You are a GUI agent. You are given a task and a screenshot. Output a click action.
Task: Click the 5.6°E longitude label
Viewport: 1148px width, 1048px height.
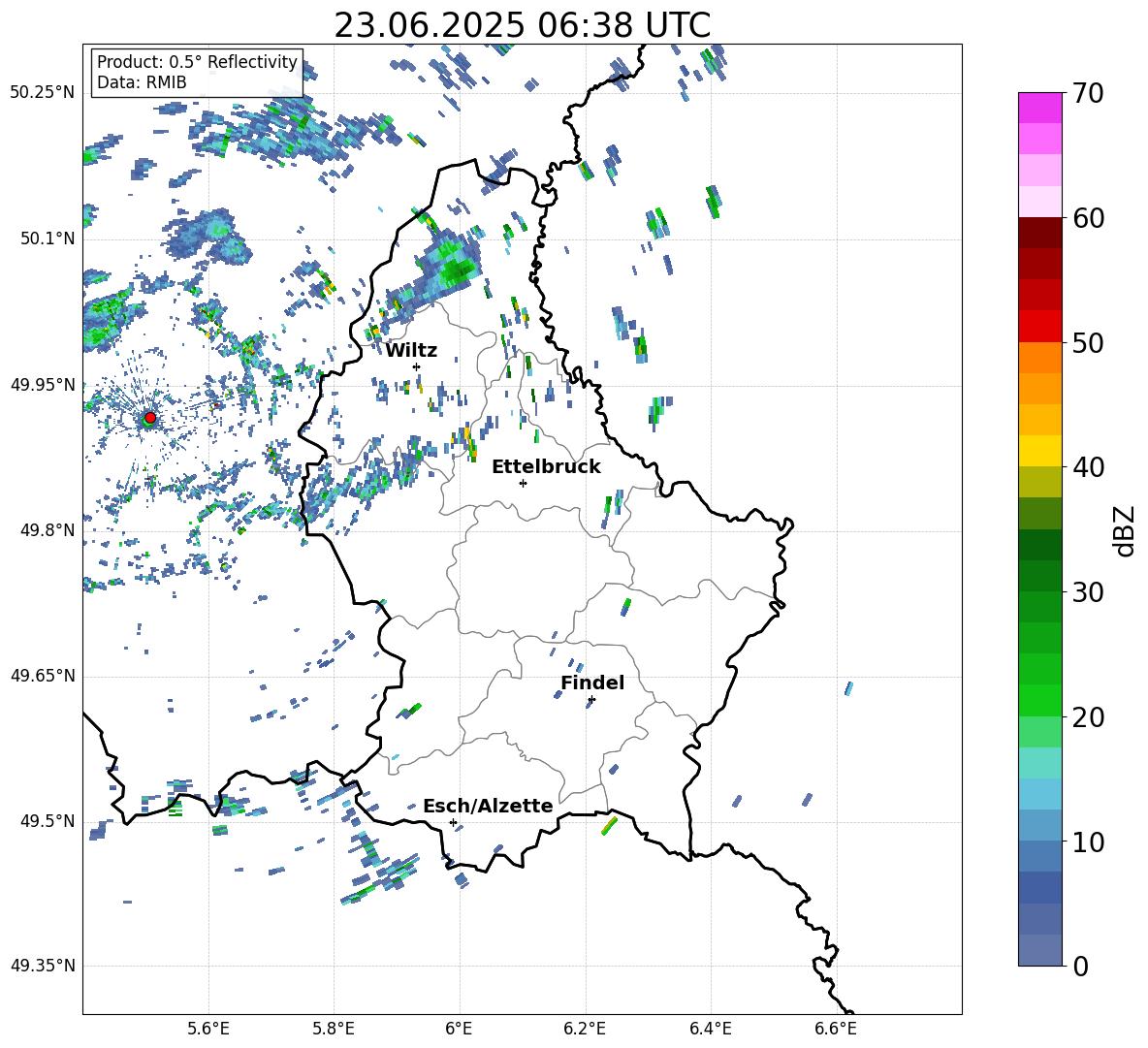208,1029
